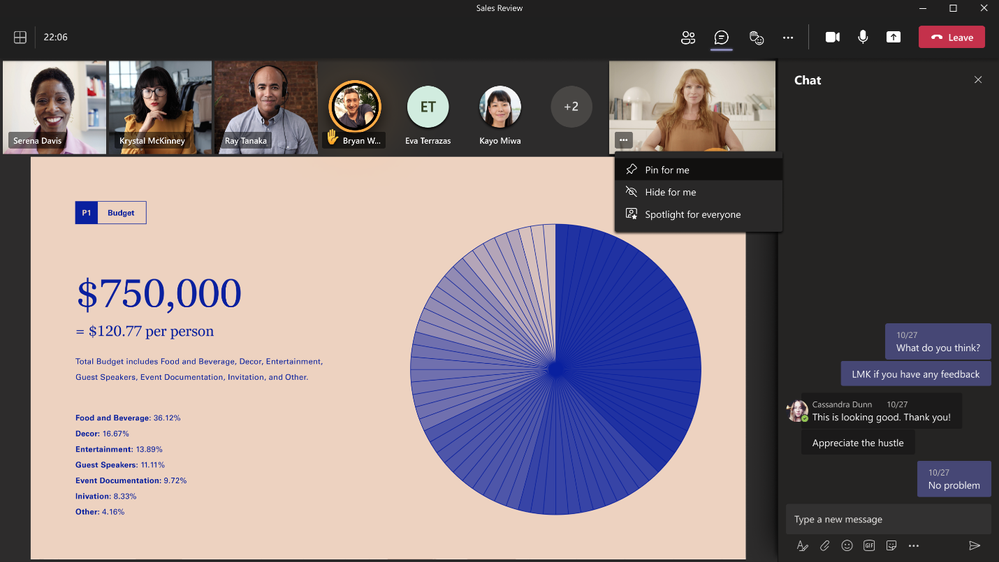Screen dimensions: 999x562
Task: Click into Type a new message field
Action: tap(888, 519)
